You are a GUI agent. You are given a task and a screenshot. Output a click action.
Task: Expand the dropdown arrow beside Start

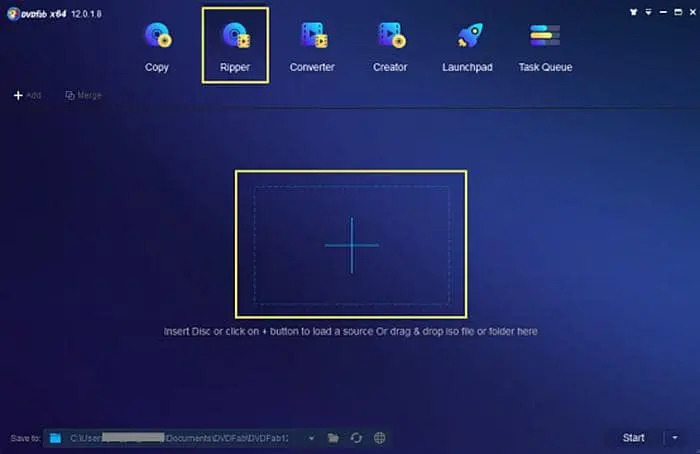[x=675, y=438]
